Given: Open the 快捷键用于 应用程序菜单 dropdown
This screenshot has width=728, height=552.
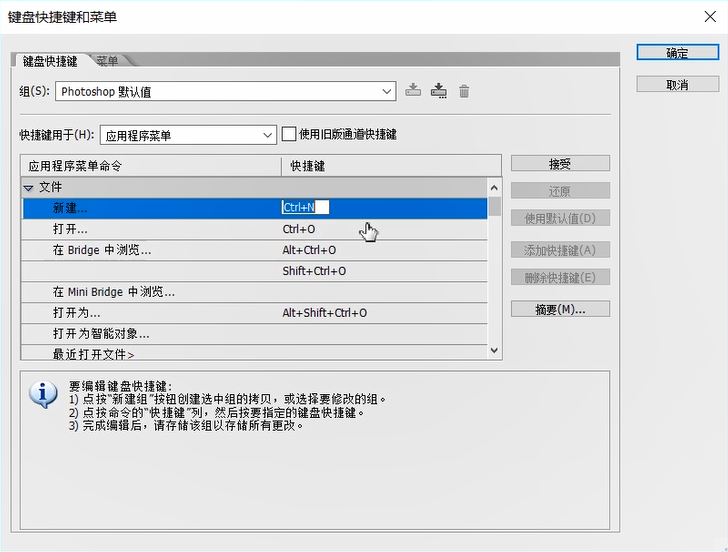Looking at the screenshot, I should click(x=188, y=135).
